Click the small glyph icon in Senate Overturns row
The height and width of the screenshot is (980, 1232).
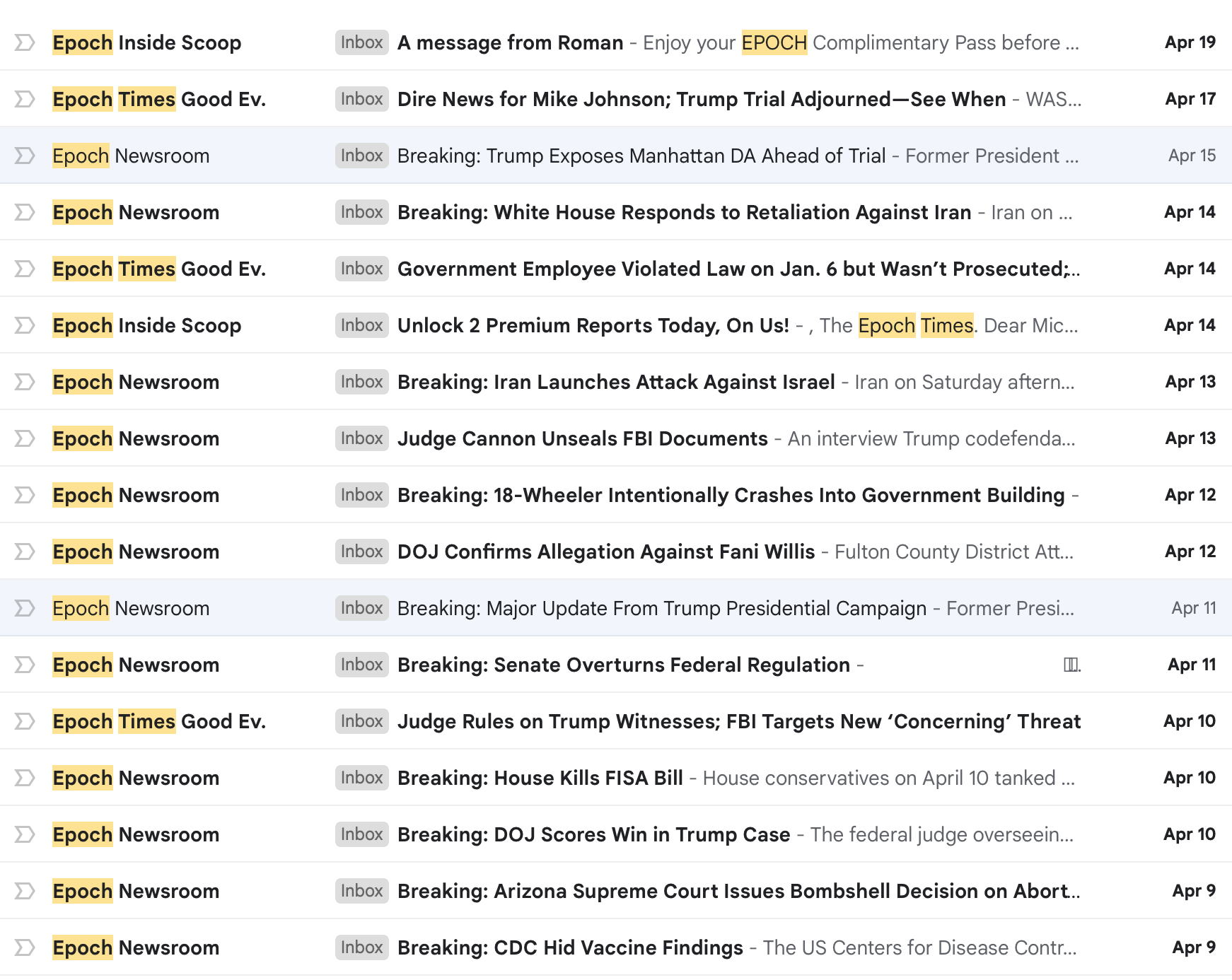click(x=1072, y=665)
